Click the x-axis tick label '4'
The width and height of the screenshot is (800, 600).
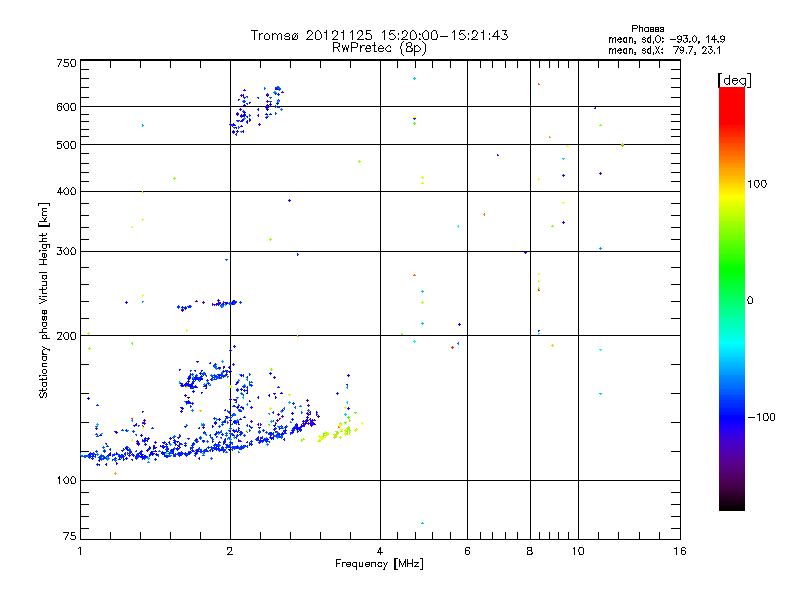coord(380,551)
